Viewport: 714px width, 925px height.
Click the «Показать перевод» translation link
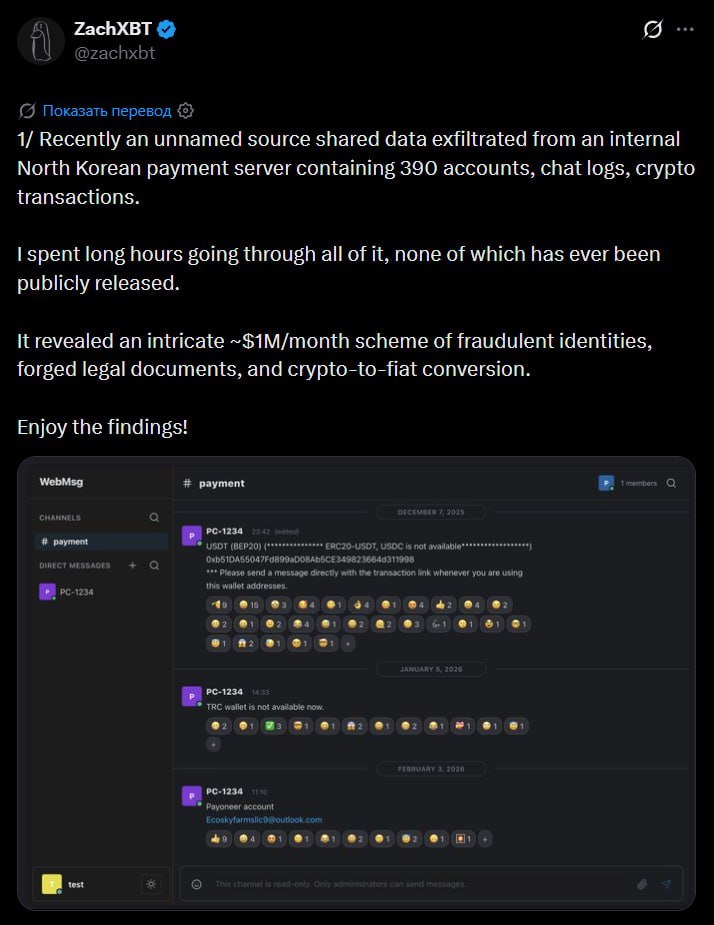tap(107, 110)
